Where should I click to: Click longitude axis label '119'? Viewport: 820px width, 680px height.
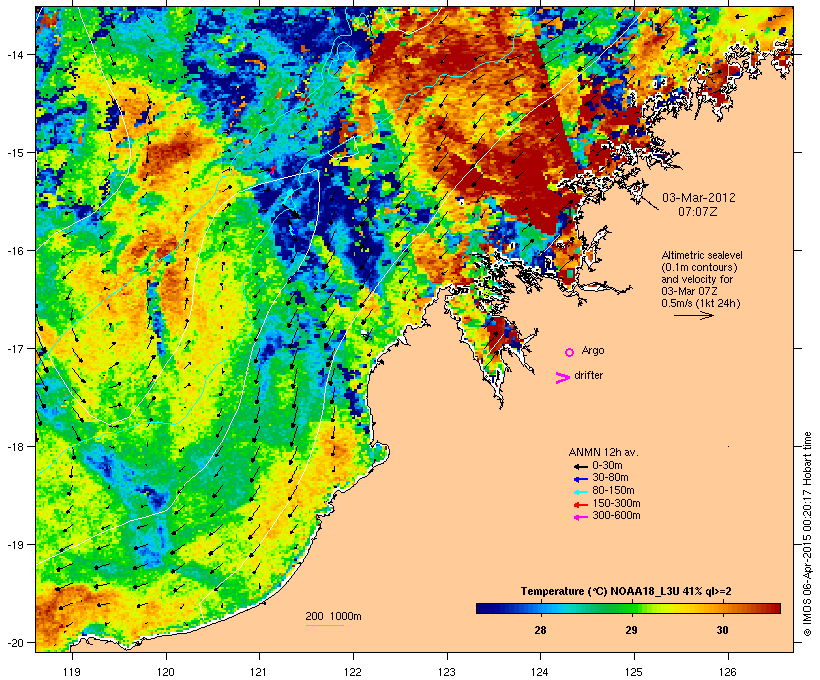(x=72, y=672)
